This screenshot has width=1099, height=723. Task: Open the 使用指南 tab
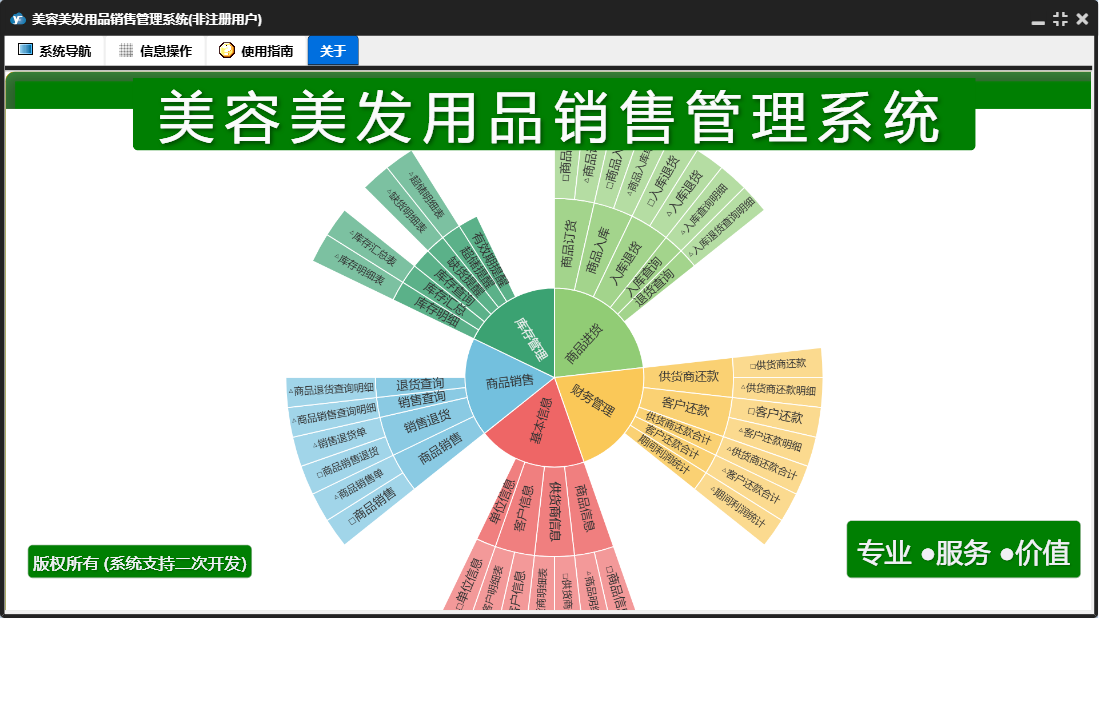tap(257, 50)
